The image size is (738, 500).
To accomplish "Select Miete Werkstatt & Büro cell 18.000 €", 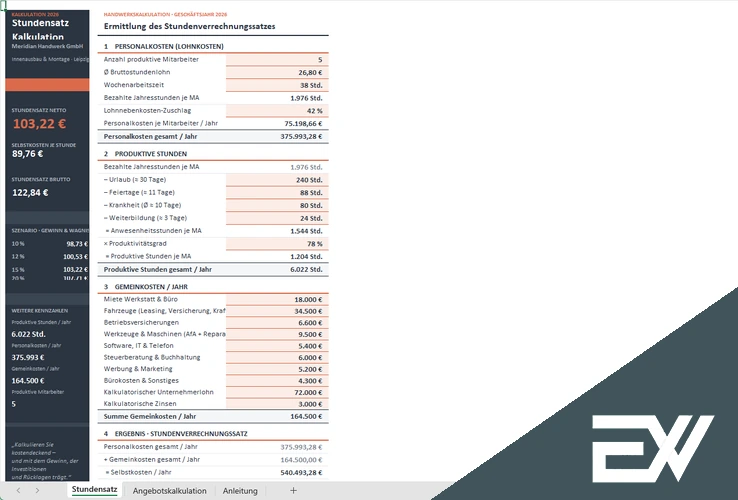I will 277,299.
